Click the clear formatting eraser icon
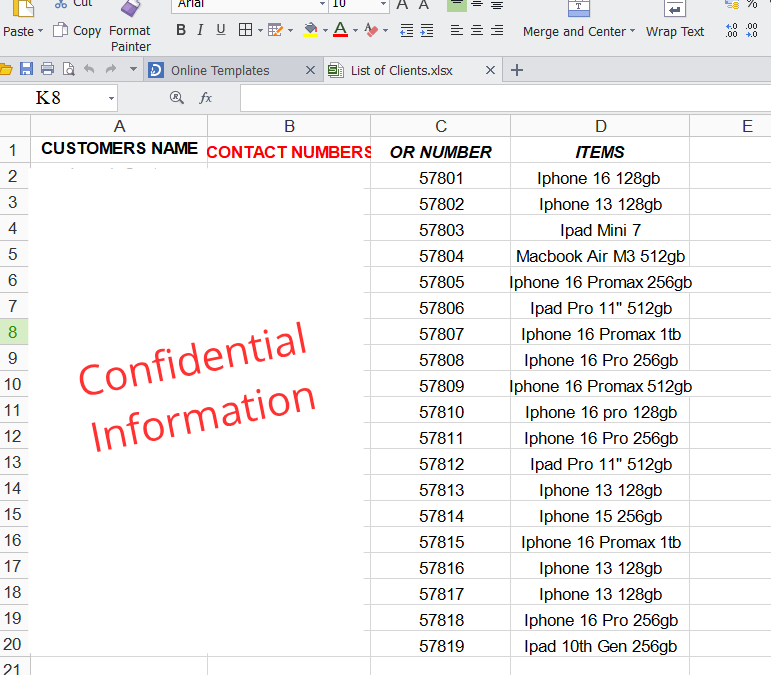Screen dimensions: 771x675 (371, 30)
